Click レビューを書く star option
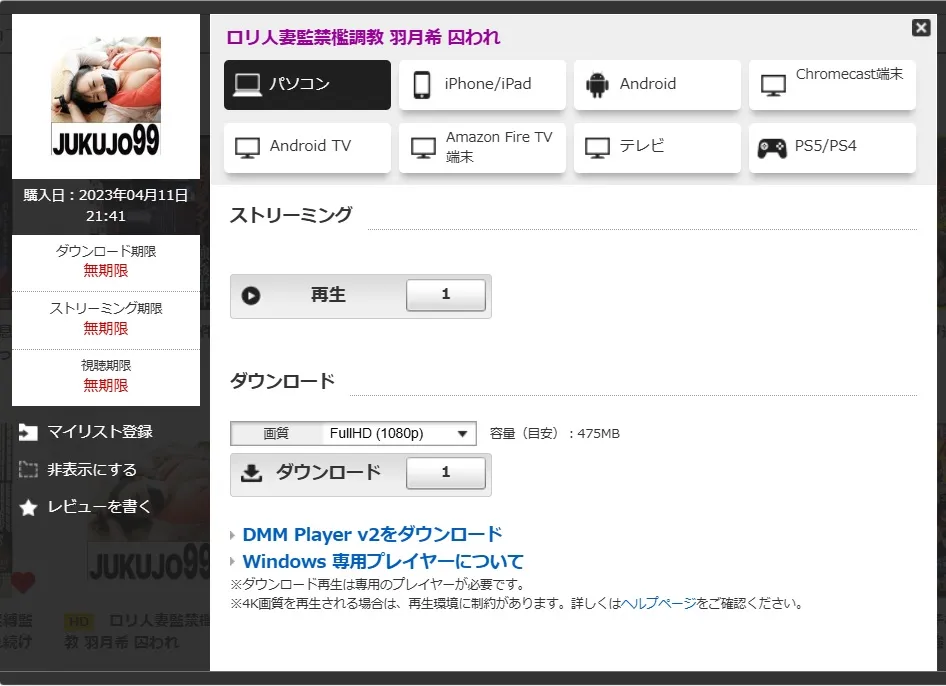946x686 pixels. click(x=84, y=507)
